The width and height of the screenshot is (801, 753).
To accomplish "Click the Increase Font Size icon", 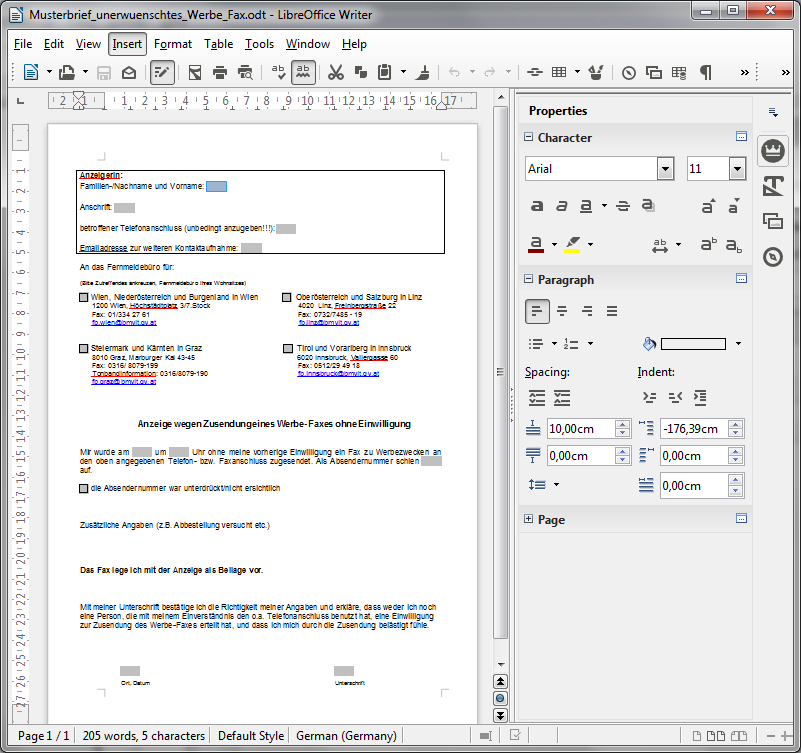I will click(x=708, y=206).
